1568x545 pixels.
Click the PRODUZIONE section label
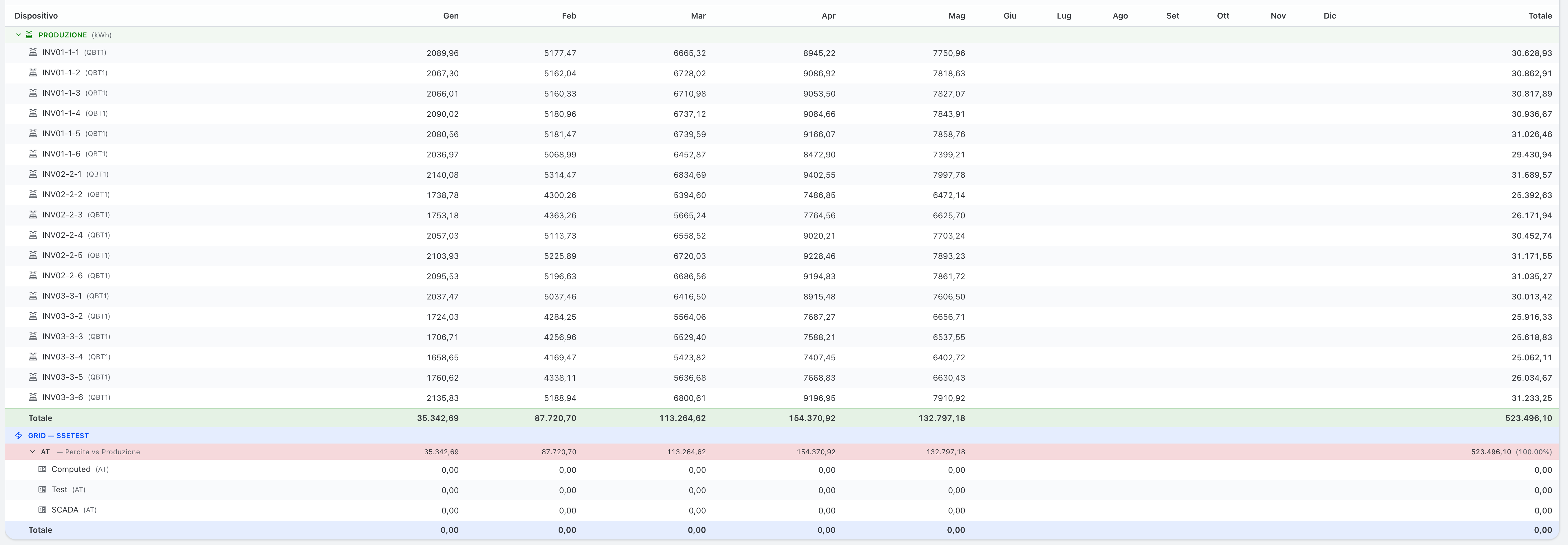tap(63, 35)
